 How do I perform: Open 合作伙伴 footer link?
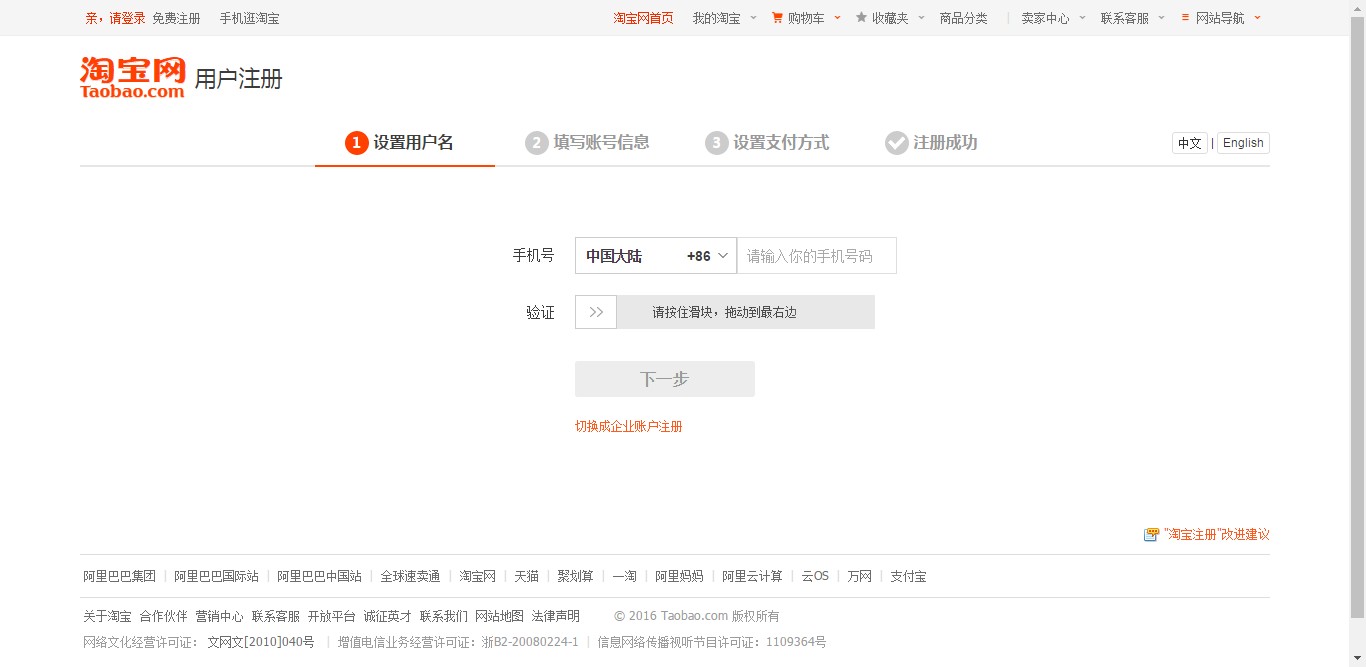click(x=163, y=616)
